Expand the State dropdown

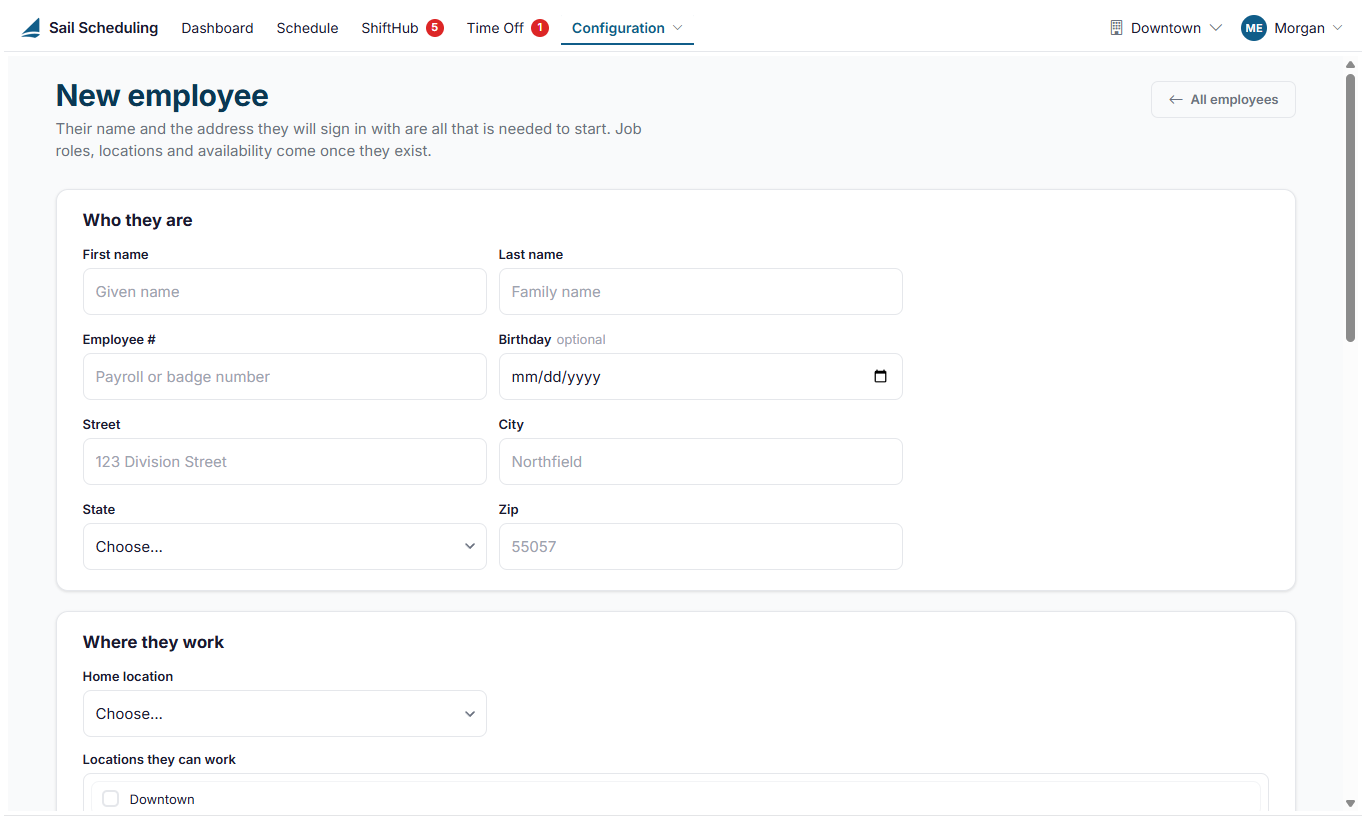pos(285,547)
